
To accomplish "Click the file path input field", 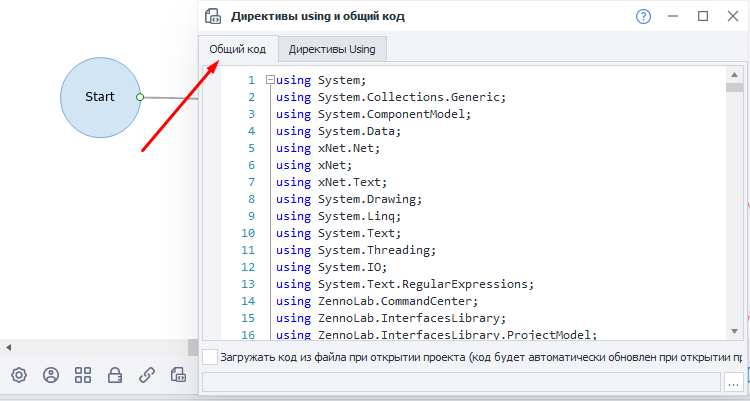I will [x=460, y=382].
